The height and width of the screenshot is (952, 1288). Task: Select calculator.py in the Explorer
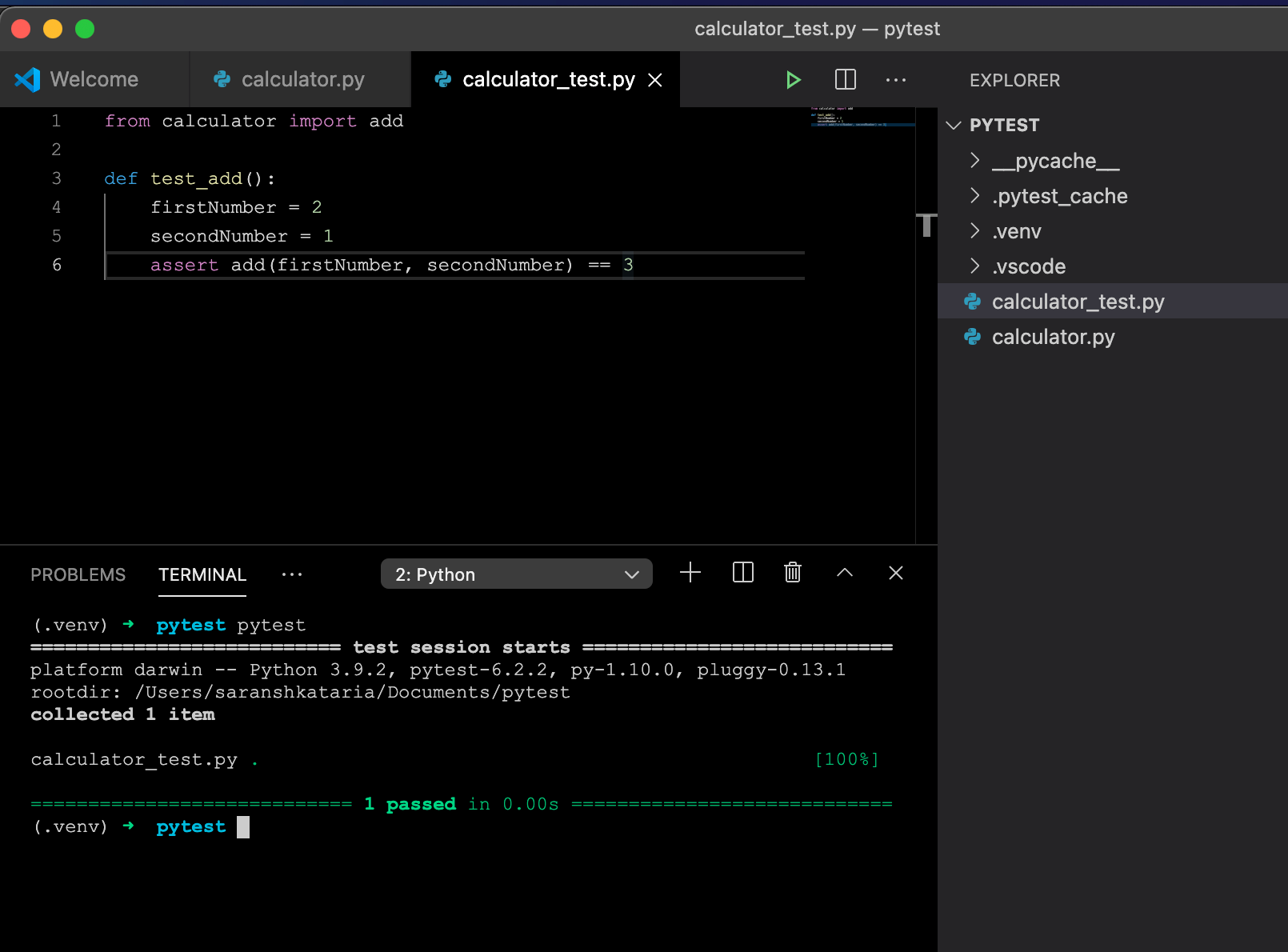(x=1053, y=337)
